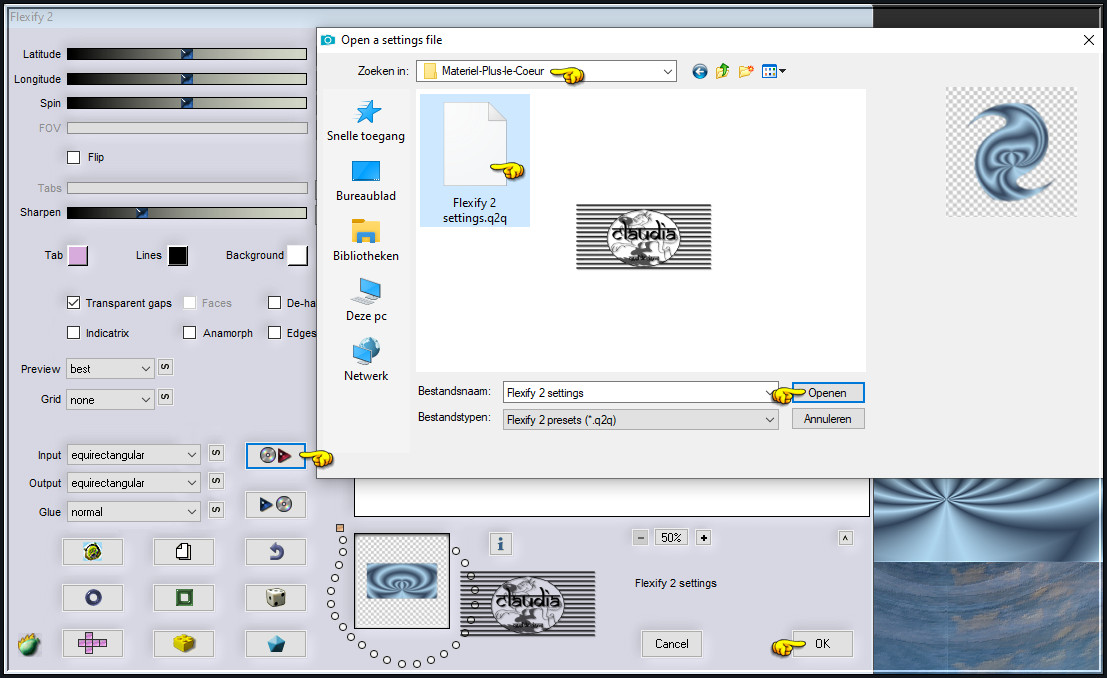This screenshot has width=1107, height=678.
Task: Click the Flexify OK button
Action: pos(822,643)
